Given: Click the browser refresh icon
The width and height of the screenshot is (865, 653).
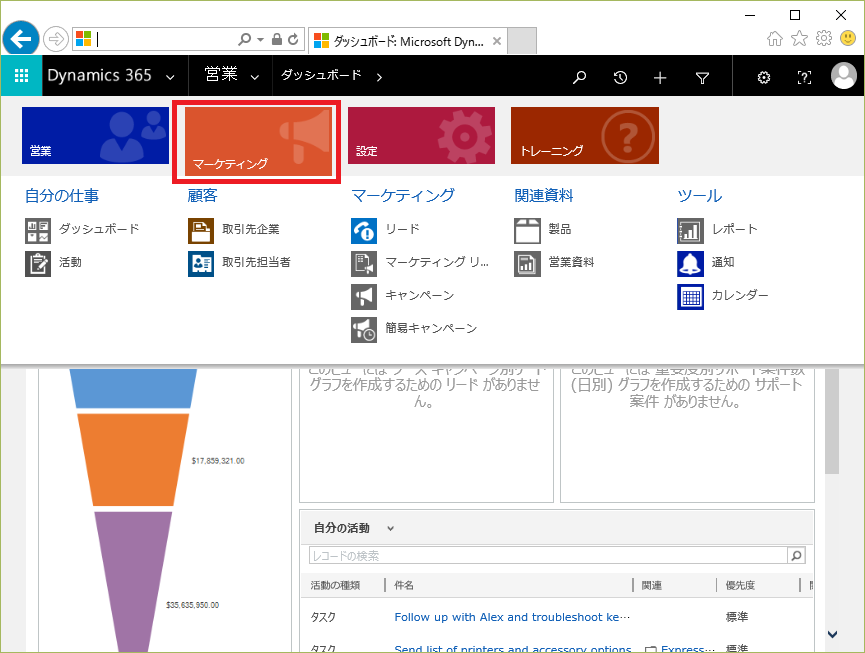Looking at the screenshot, I should (293, 39).
